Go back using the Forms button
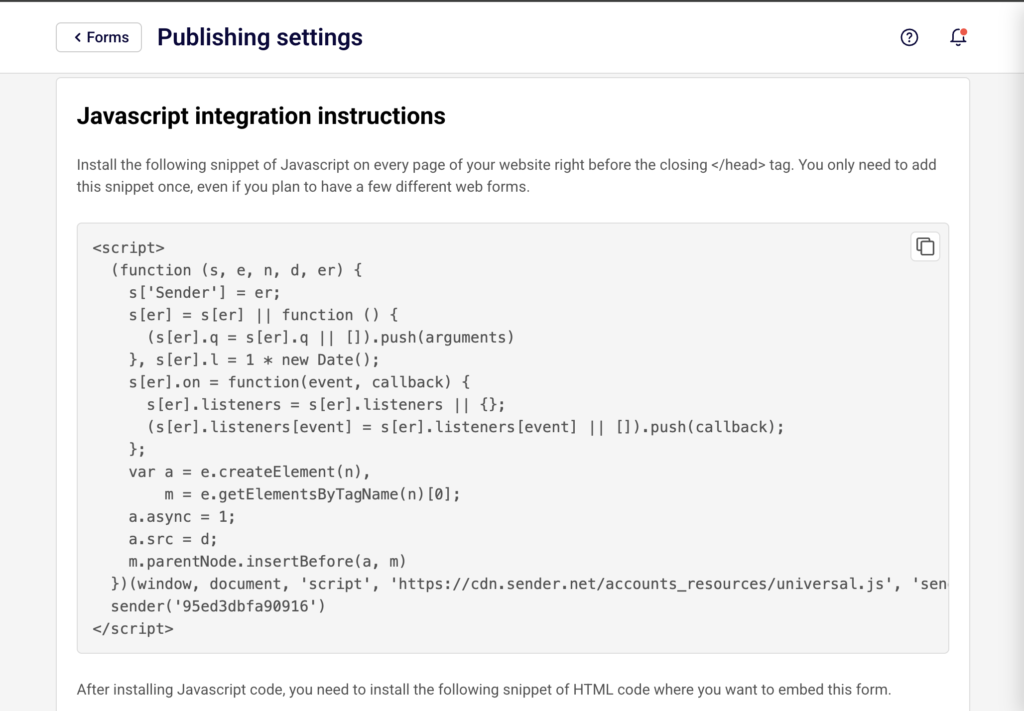The image size is (1024, 711). click(99, 37)
